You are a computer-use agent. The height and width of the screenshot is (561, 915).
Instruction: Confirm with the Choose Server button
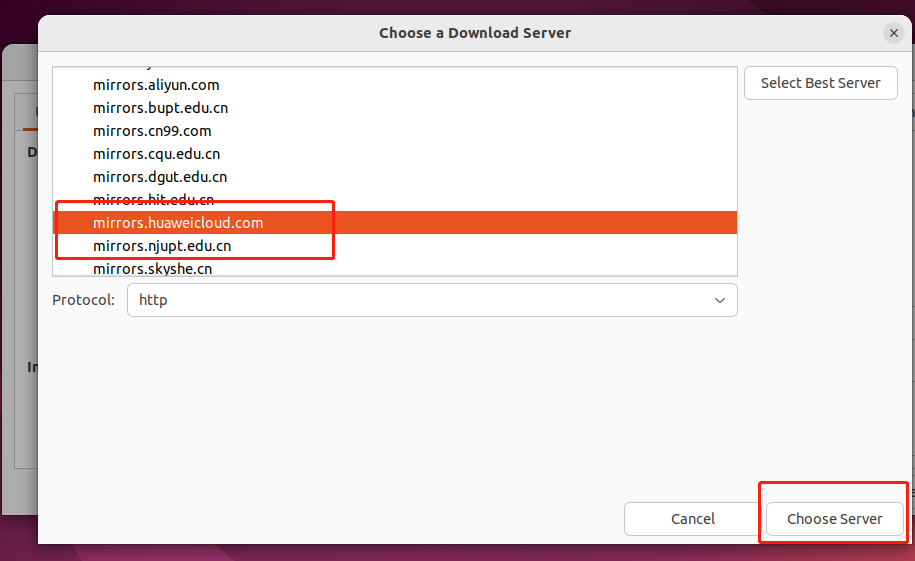coord(834,519)
